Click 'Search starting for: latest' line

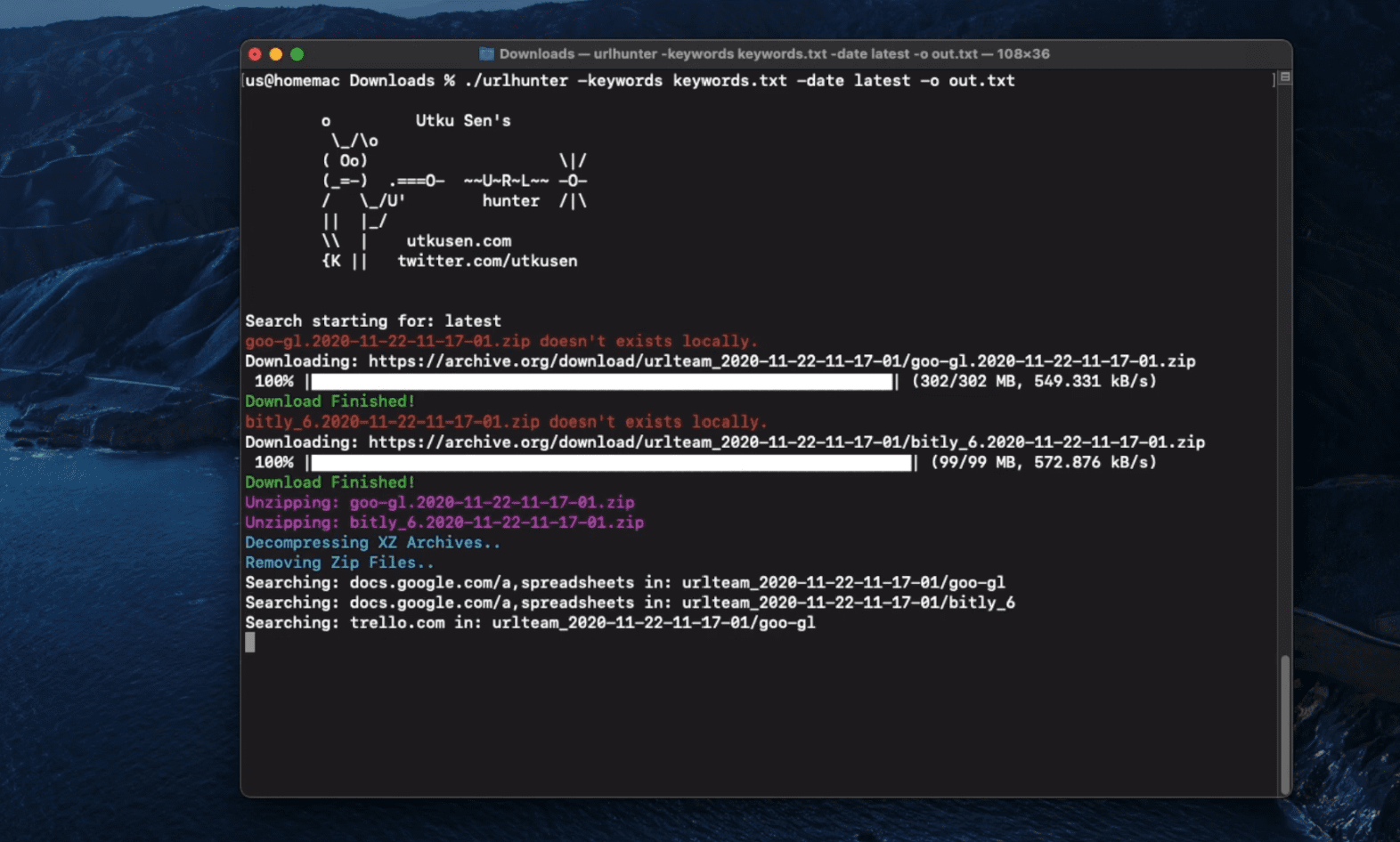(373, 321)
